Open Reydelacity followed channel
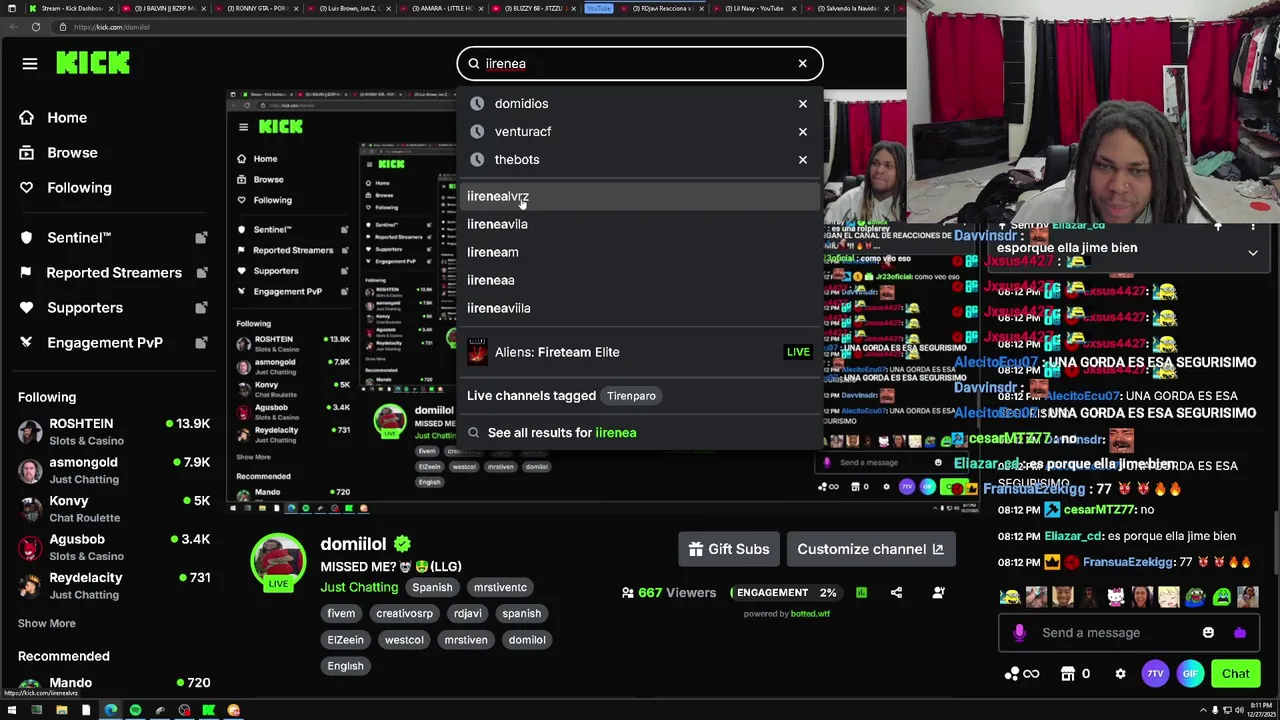 (x=114, y=585)
